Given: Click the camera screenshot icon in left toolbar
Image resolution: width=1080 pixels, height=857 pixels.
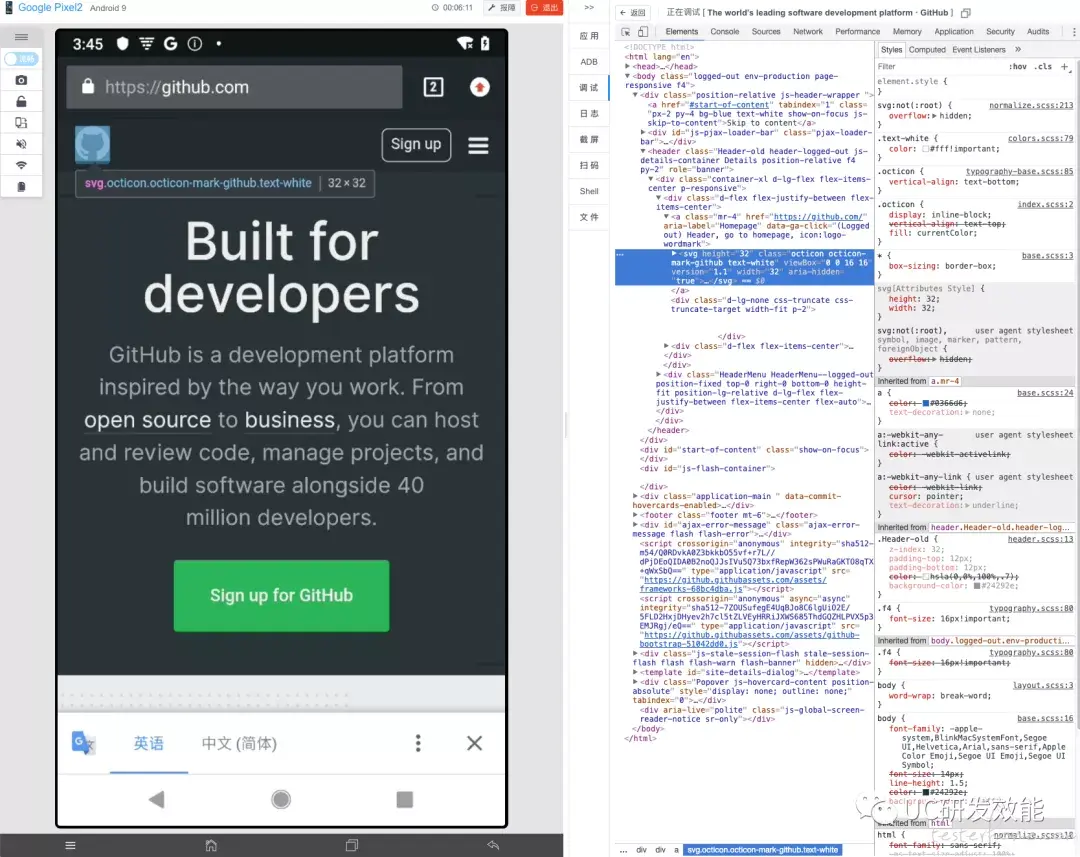Looking at the screenshot, I should tap(21, 80).
